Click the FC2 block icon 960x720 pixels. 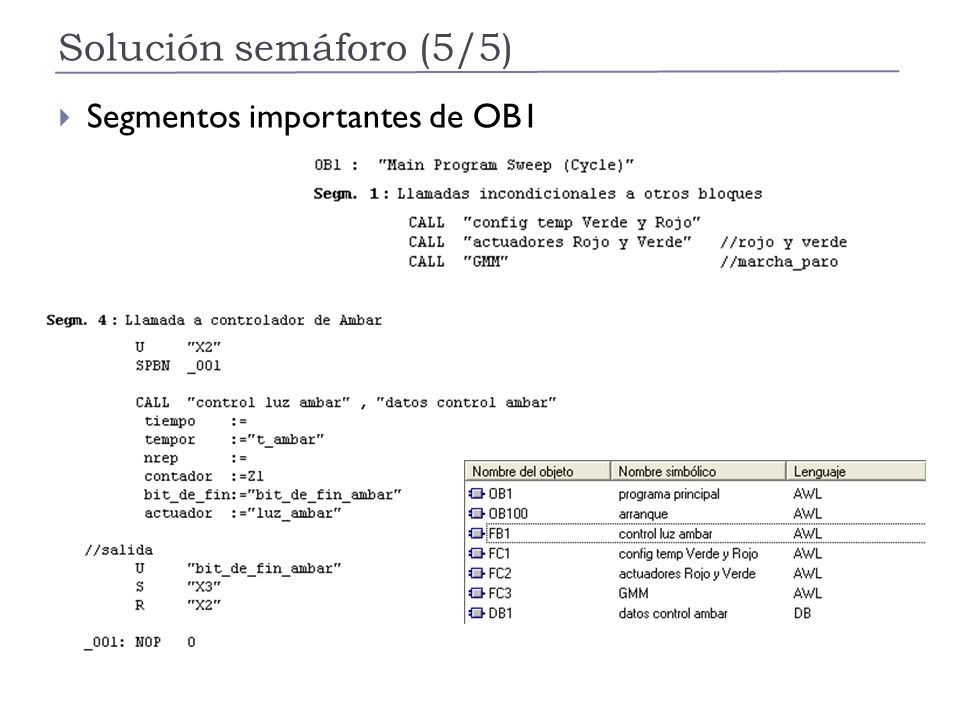[x=476, y=573]
